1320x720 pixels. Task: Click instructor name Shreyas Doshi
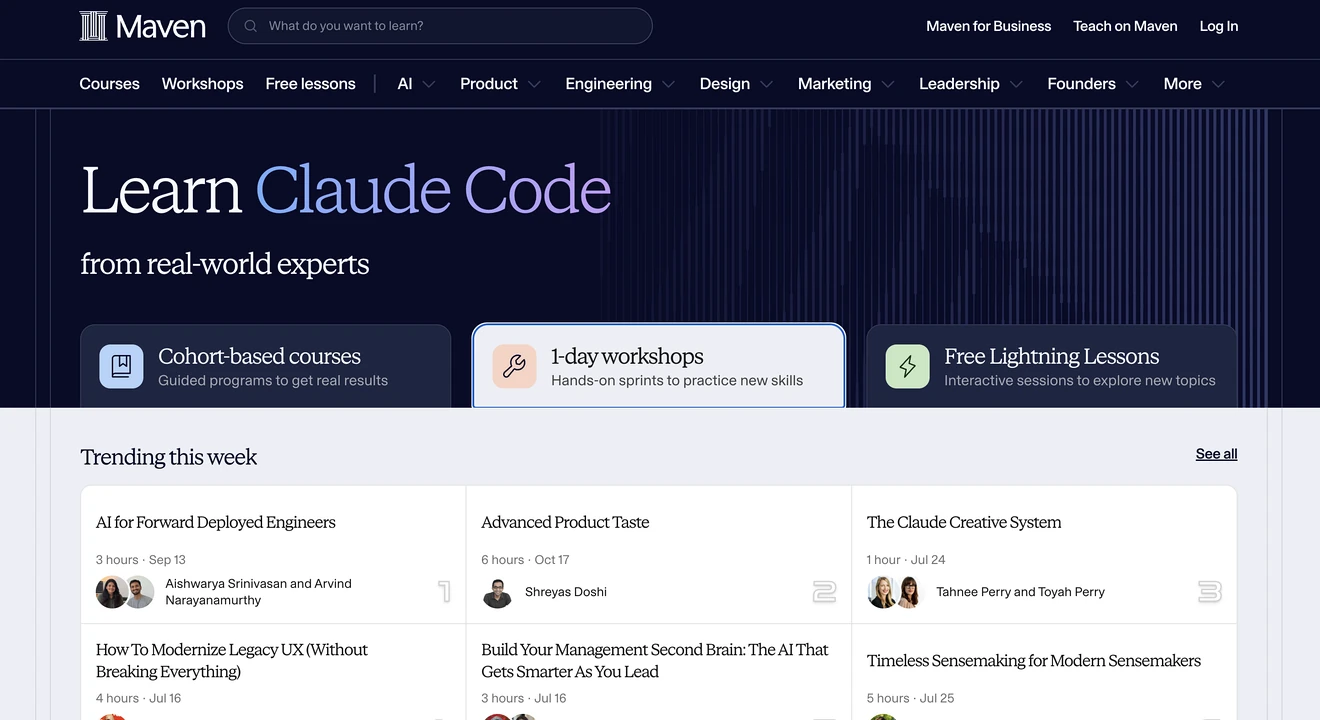tap(566, 592)
